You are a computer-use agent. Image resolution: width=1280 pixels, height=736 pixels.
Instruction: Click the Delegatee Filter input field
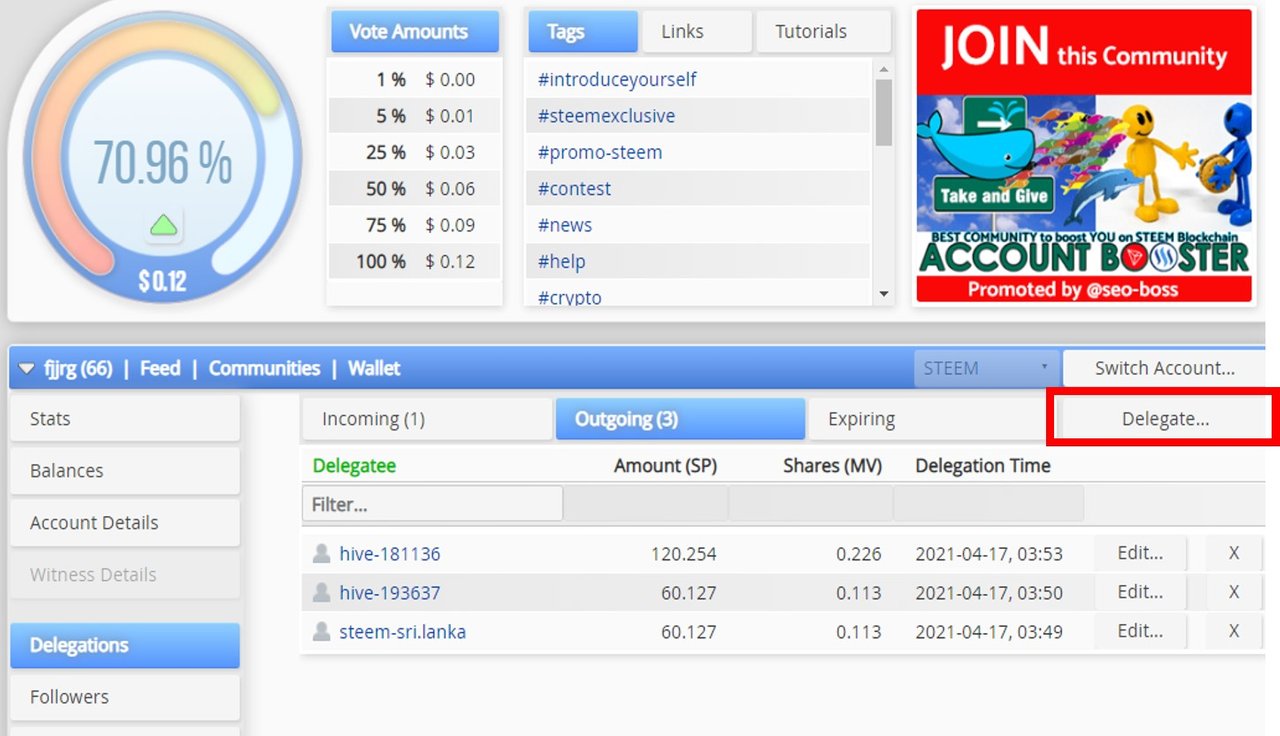pyautogui.click(x=433, y=504)
